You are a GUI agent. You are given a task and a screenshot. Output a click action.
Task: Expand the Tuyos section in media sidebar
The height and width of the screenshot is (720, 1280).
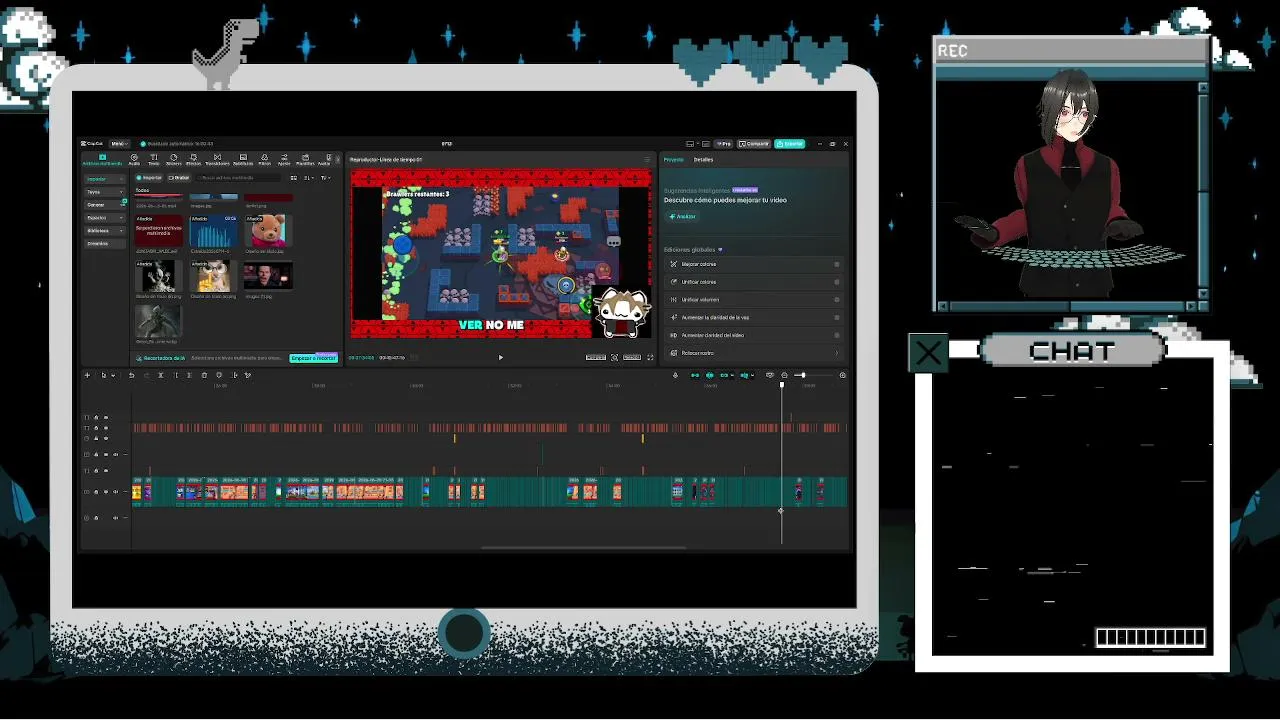tap(104, 192)
